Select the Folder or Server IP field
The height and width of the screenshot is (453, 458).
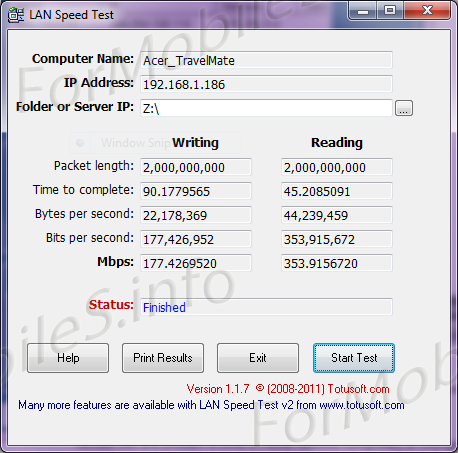(266, 108)
